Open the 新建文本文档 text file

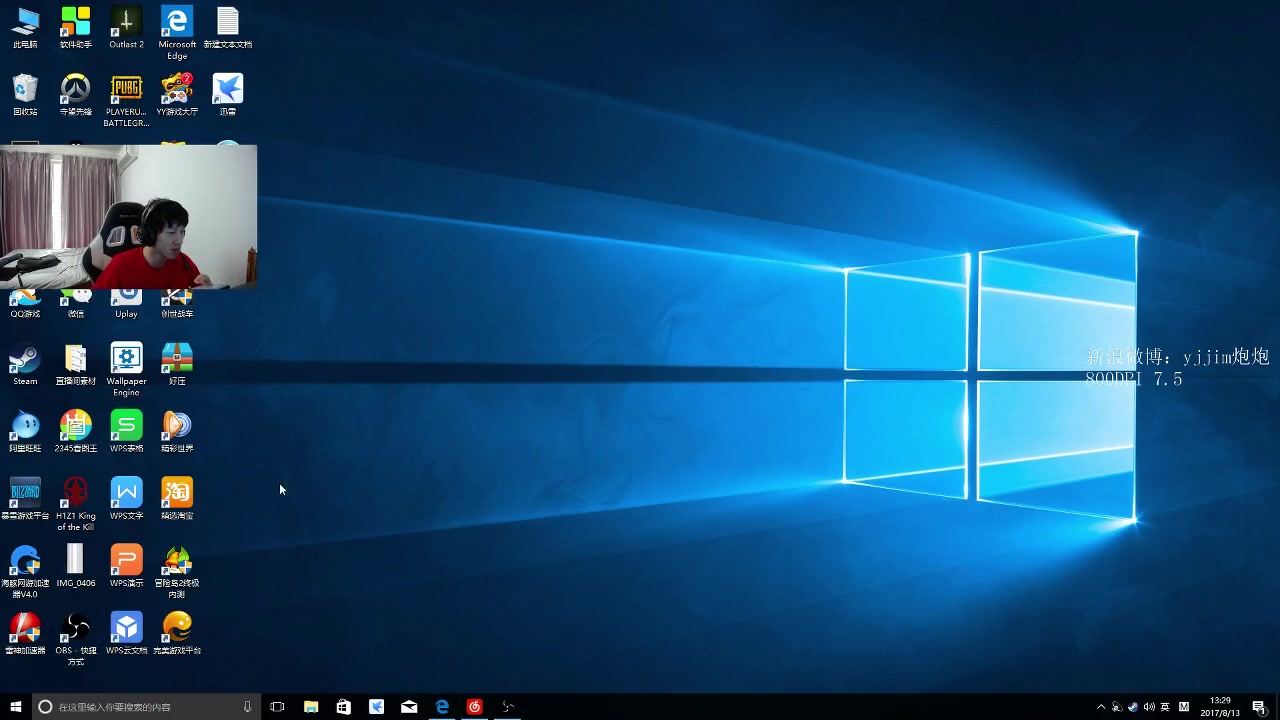pyautogui.click(x=228, y=28)
